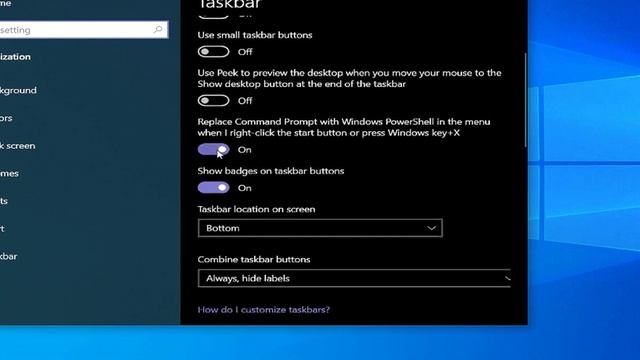Click the Show badges on taskbar buttons label

[271, 171]
